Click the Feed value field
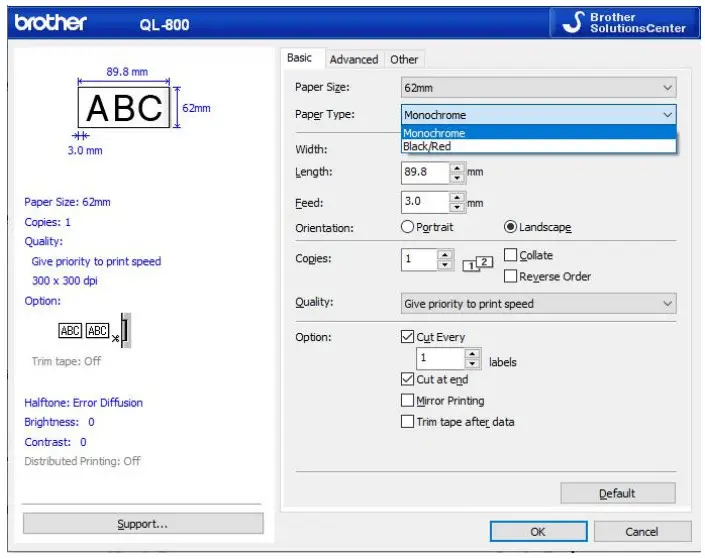This screenshot has height=559, width=705. tap(425, 202)
